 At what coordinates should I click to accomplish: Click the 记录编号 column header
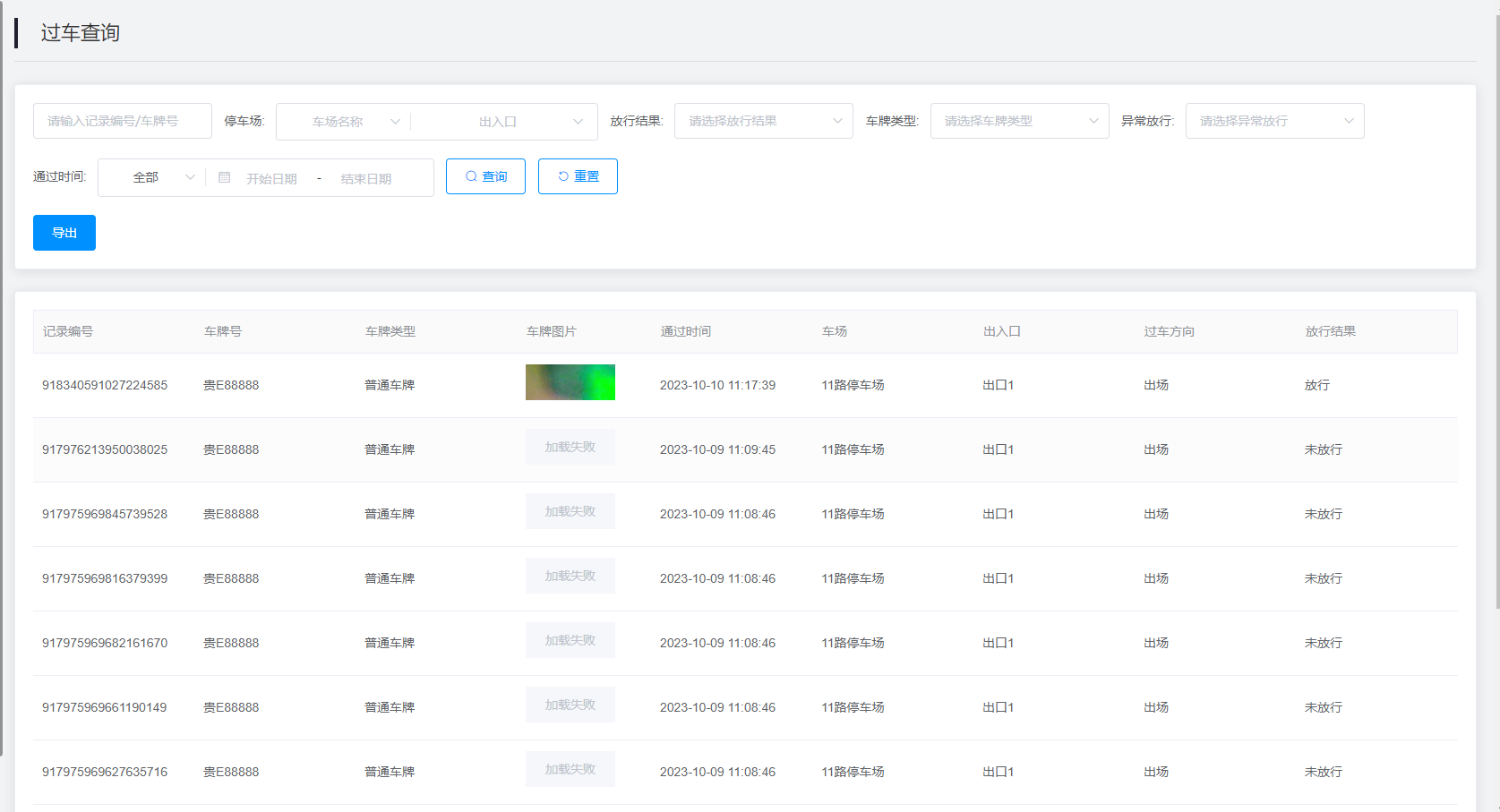pyautogui.click(x=68, y=331)
